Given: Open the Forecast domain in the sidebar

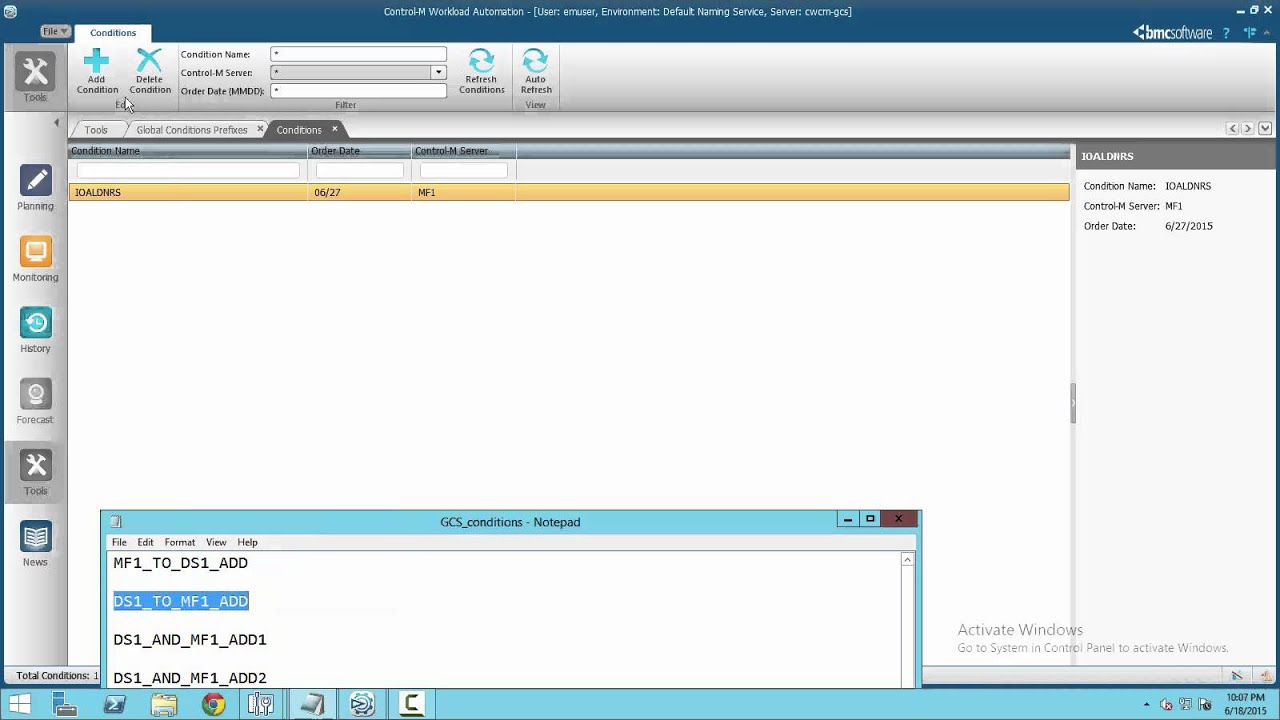Looking at the screenshot, I should point(35,401).
